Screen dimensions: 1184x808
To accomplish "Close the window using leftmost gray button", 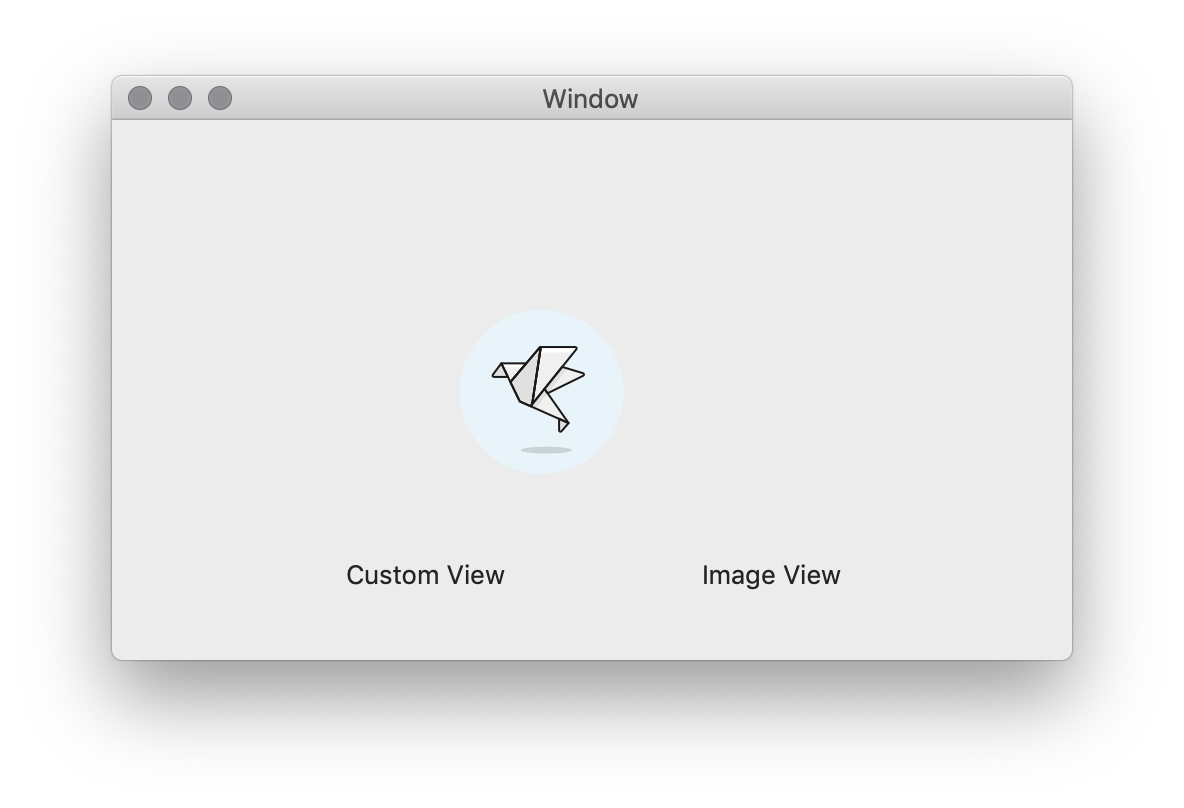I will pos(140,98).
